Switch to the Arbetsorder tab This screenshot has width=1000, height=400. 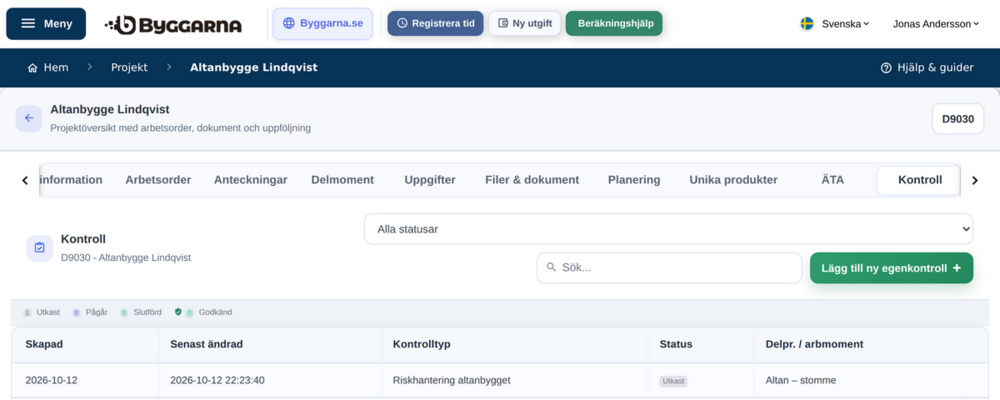point(158,180)
